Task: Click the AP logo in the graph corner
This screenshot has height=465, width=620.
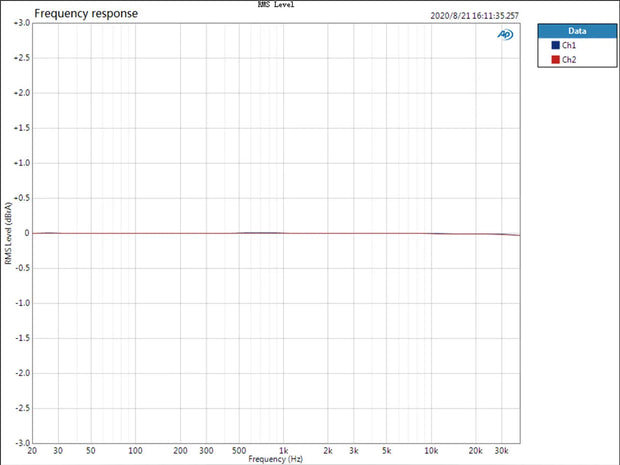Action: (x=505, y=35)
